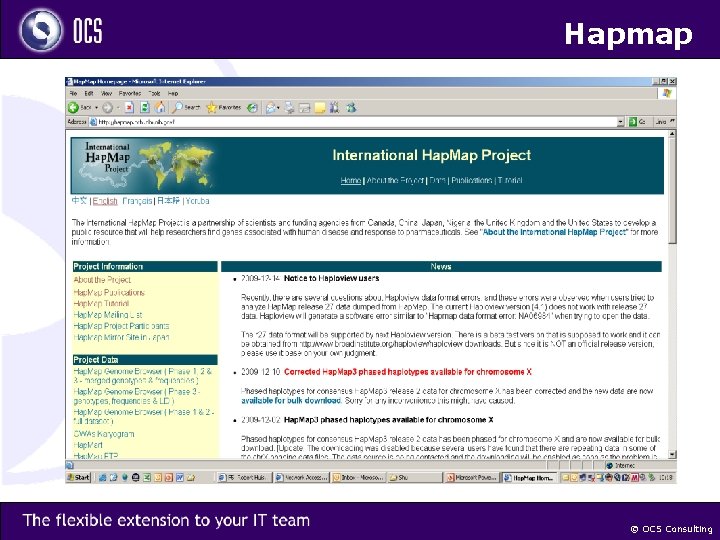Open HapMap Project Participants link
720x540 pixels.
[121, 326]
